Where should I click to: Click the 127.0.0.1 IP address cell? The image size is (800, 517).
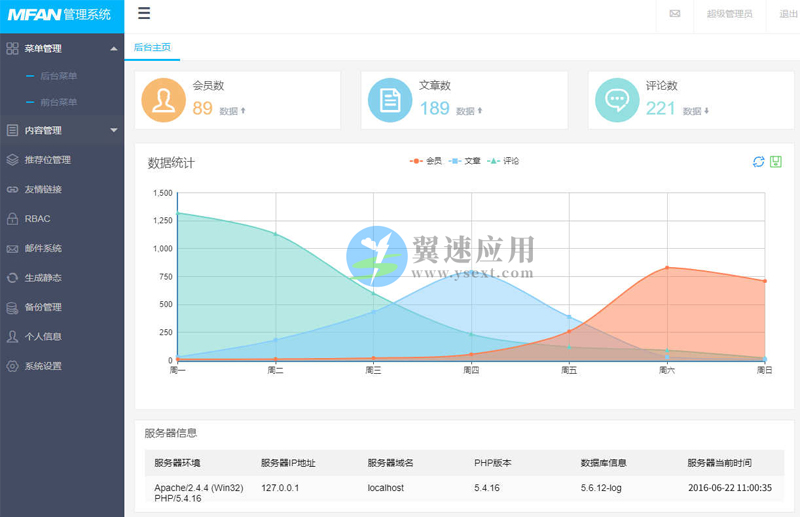click(x=280, y=488)
